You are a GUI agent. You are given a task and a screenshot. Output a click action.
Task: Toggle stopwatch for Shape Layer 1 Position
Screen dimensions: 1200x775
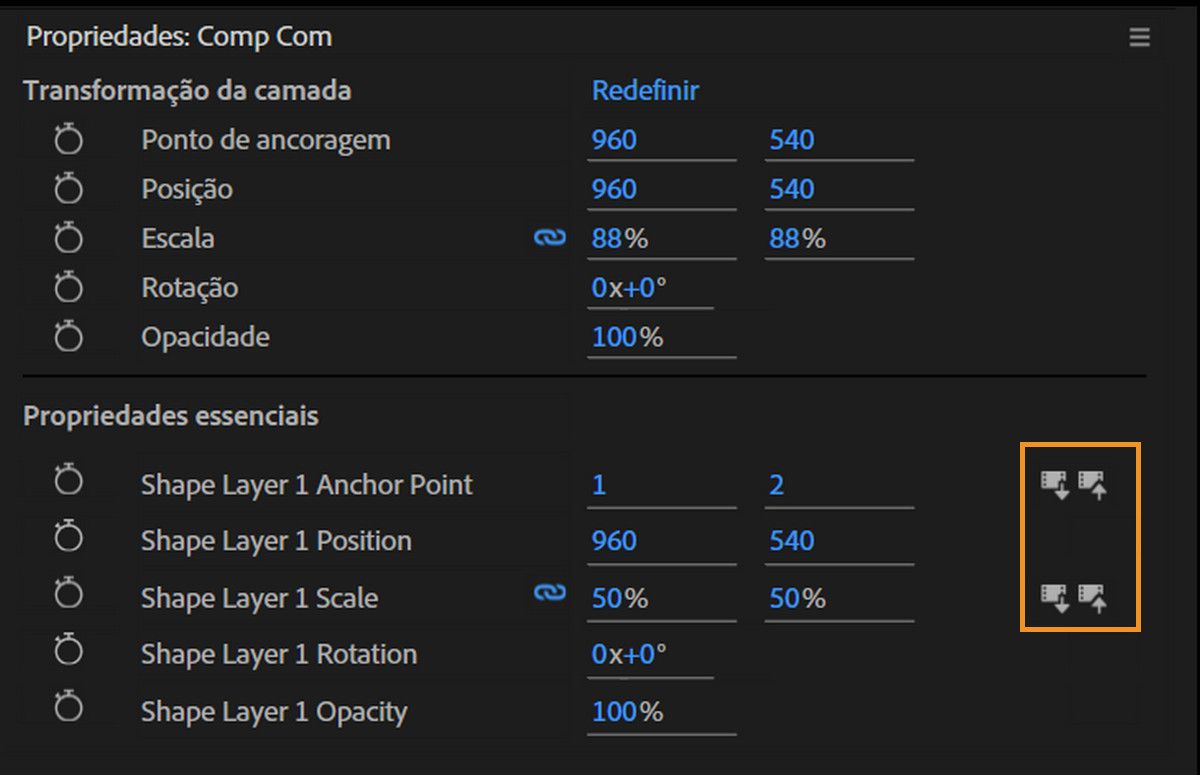point(68,539)
